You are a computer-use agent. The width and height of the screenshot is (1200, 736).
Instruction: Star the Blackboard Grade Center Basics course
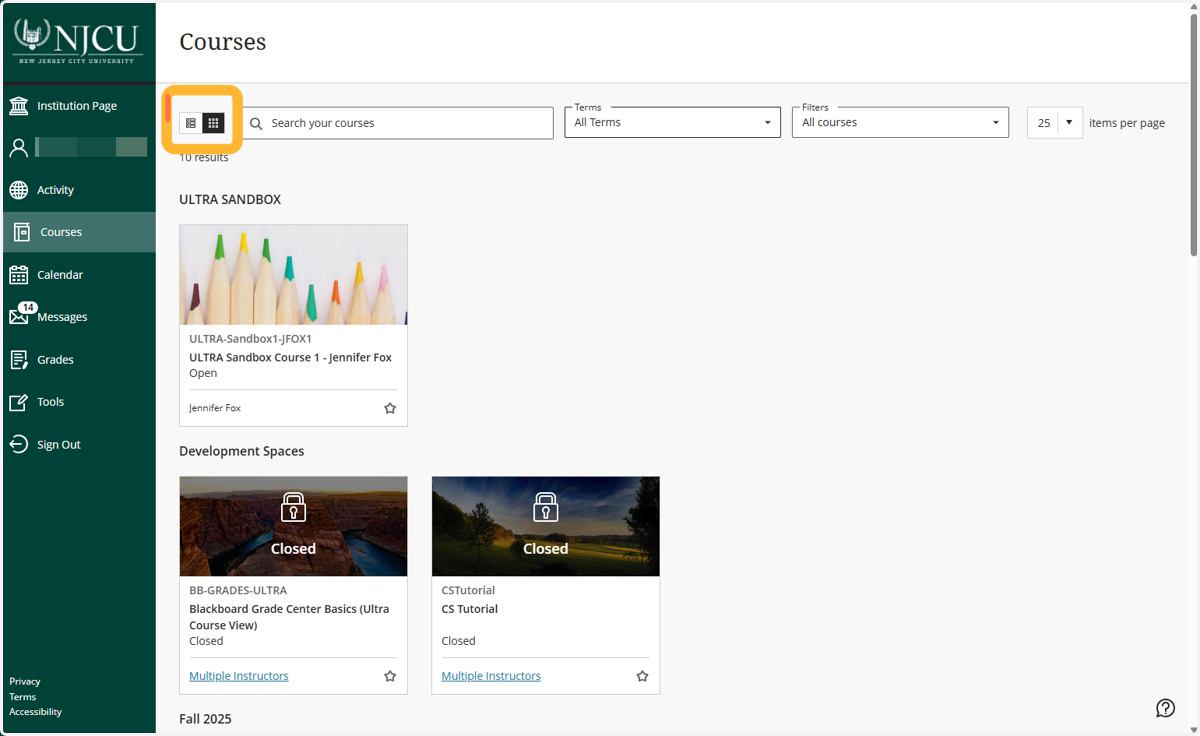point(390,676)
